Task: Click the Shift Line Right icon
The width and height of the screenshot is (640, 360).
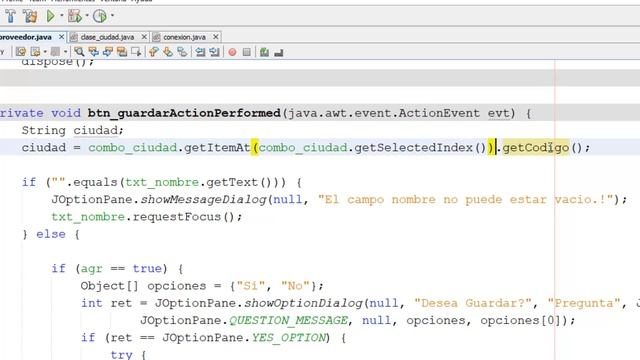Action: [214, 52]
